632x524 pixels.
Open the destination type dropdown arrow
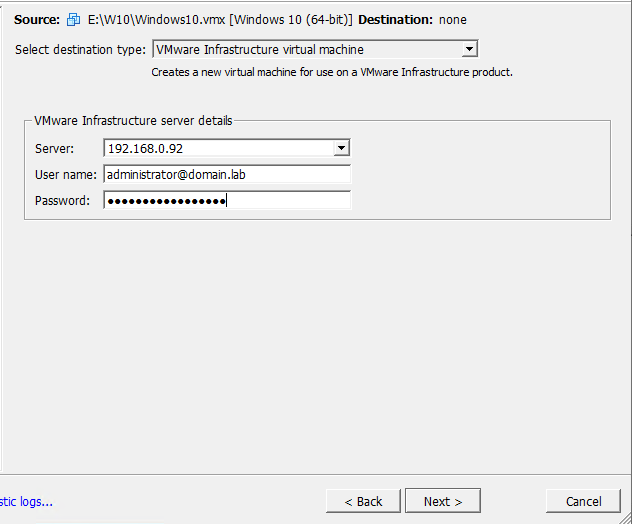point(469,49)
